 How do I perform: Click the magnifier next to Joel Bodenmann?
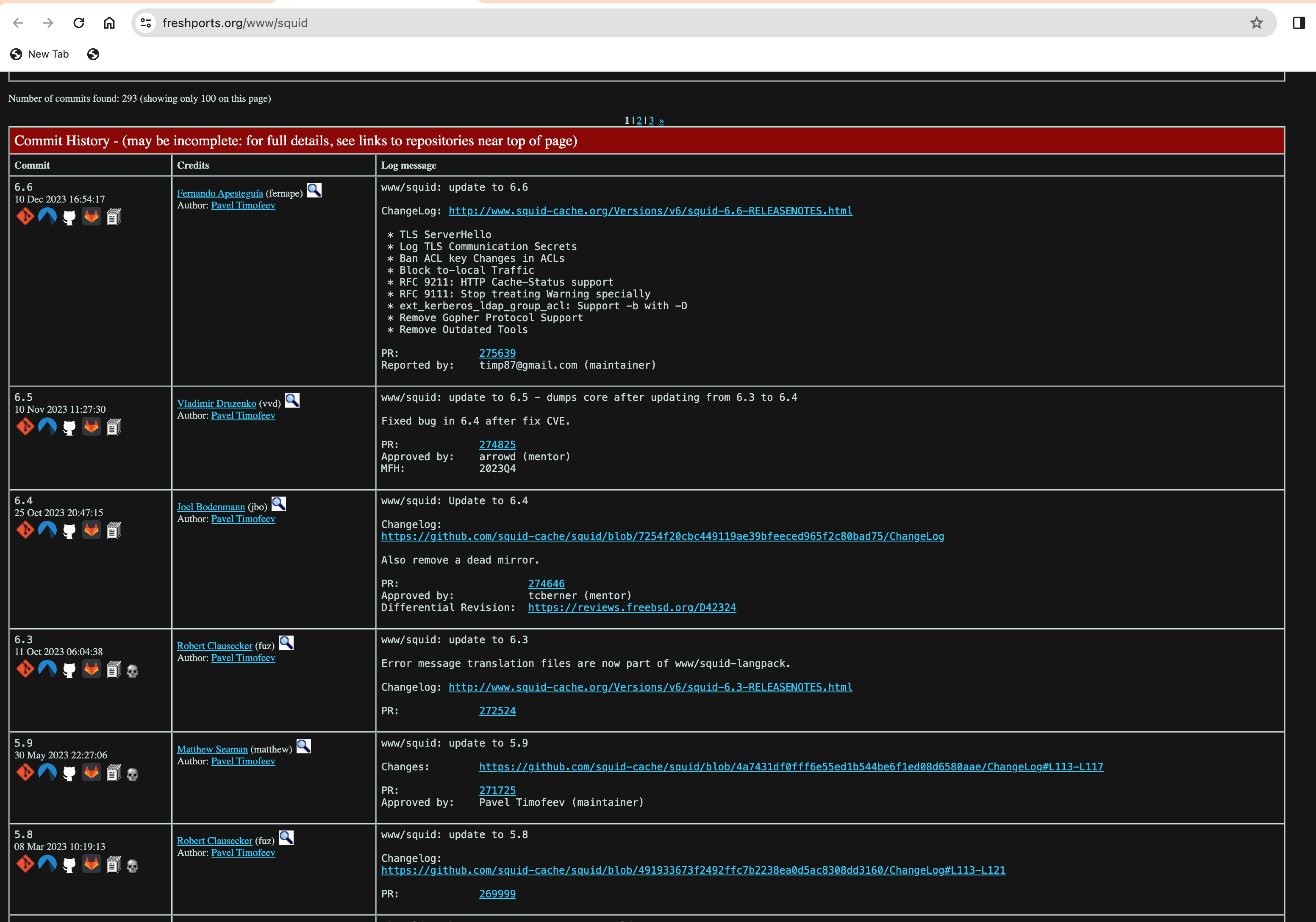tap(278, 504)
